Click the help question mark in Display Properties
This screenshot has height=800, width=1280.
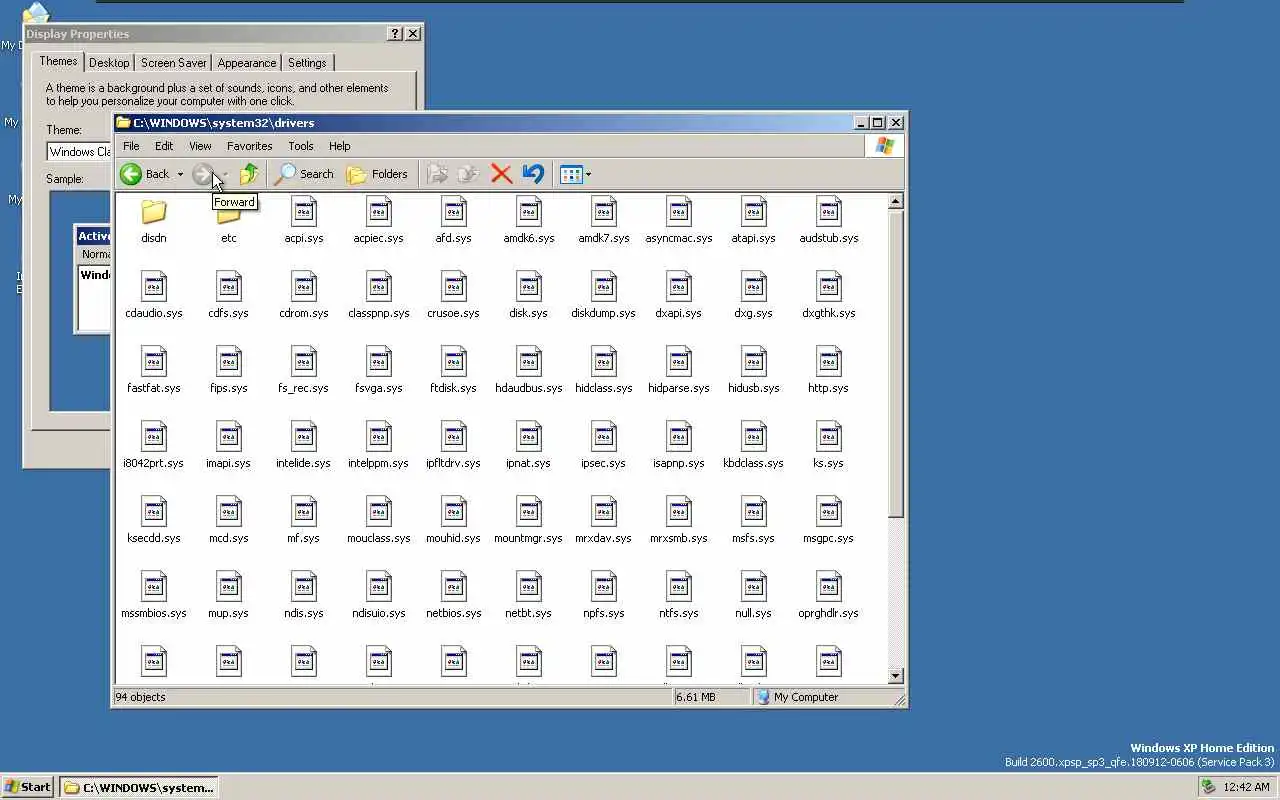tap(396, 33)
